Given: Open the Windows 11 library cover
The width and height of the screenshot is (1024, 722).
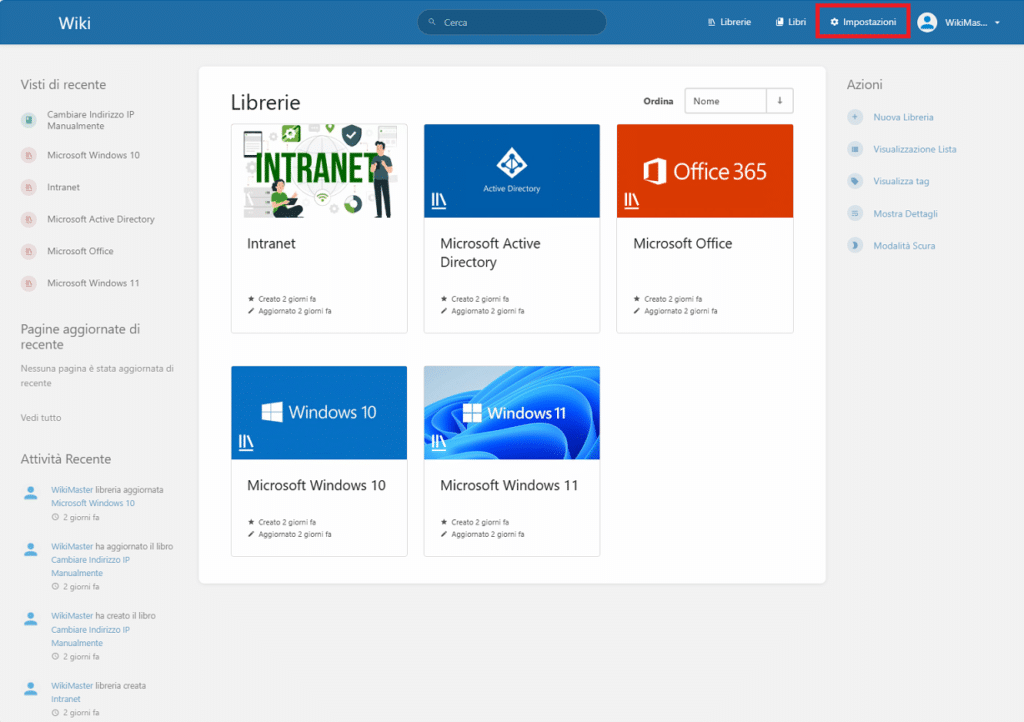Looking at the screenshot, I should [512, 413].
